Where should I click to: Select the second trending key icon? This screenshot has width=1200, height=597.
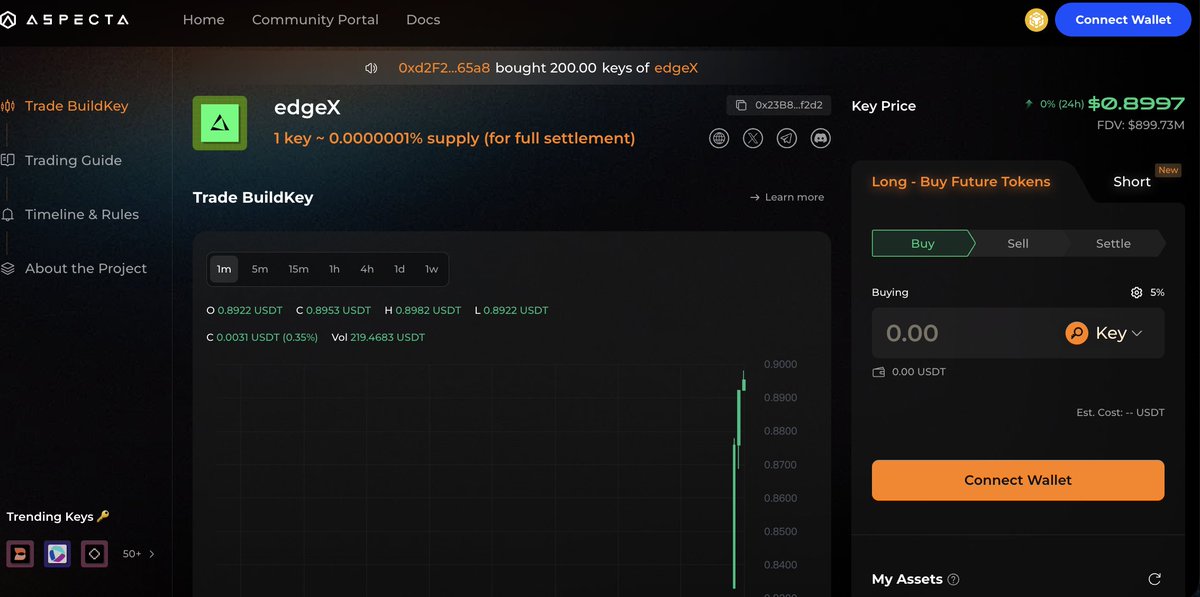[x=57, y=553]
